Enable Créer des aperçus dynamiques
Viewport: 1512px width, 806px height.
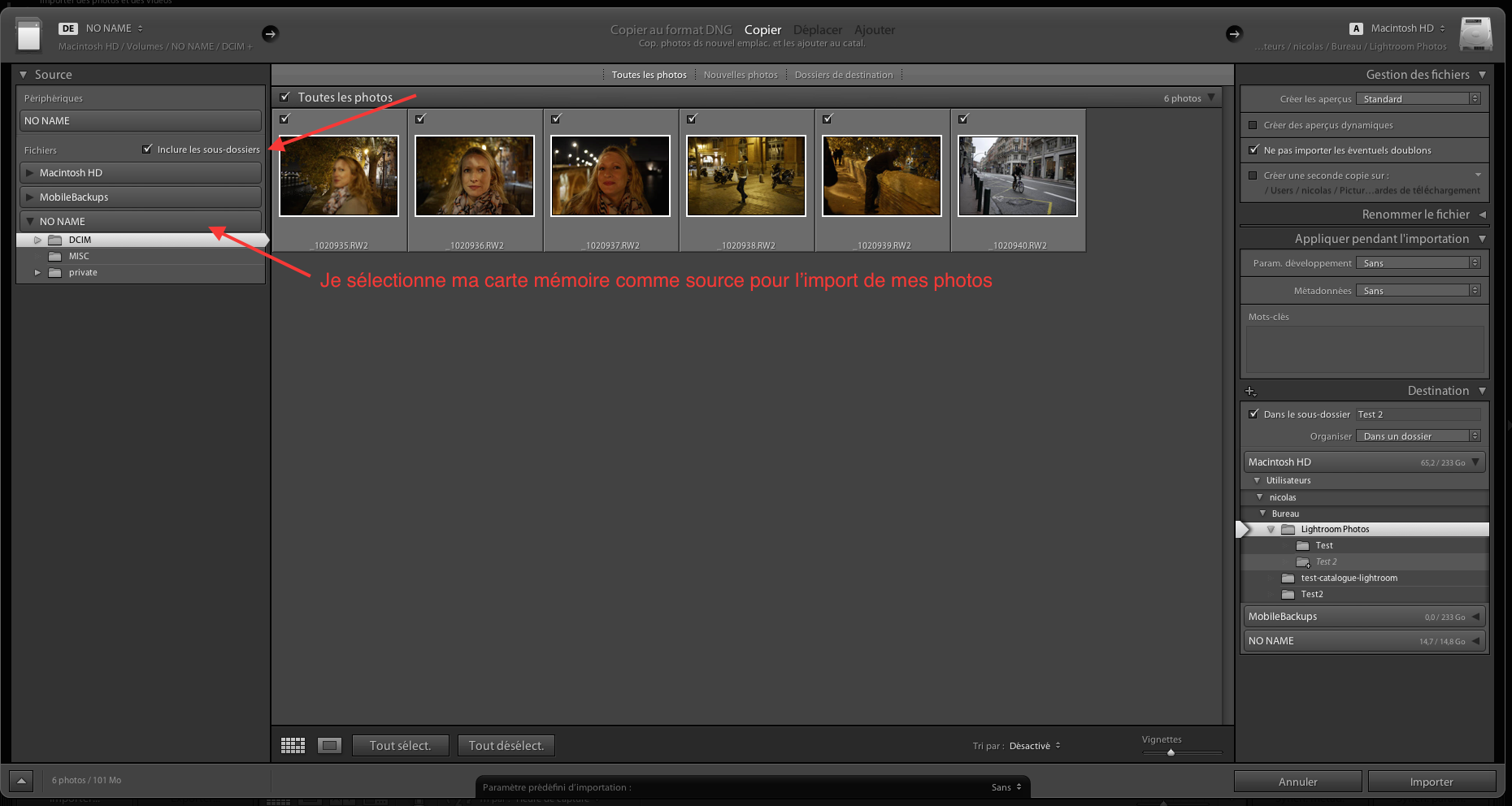pyautogui.click(x=1253, y=125)
